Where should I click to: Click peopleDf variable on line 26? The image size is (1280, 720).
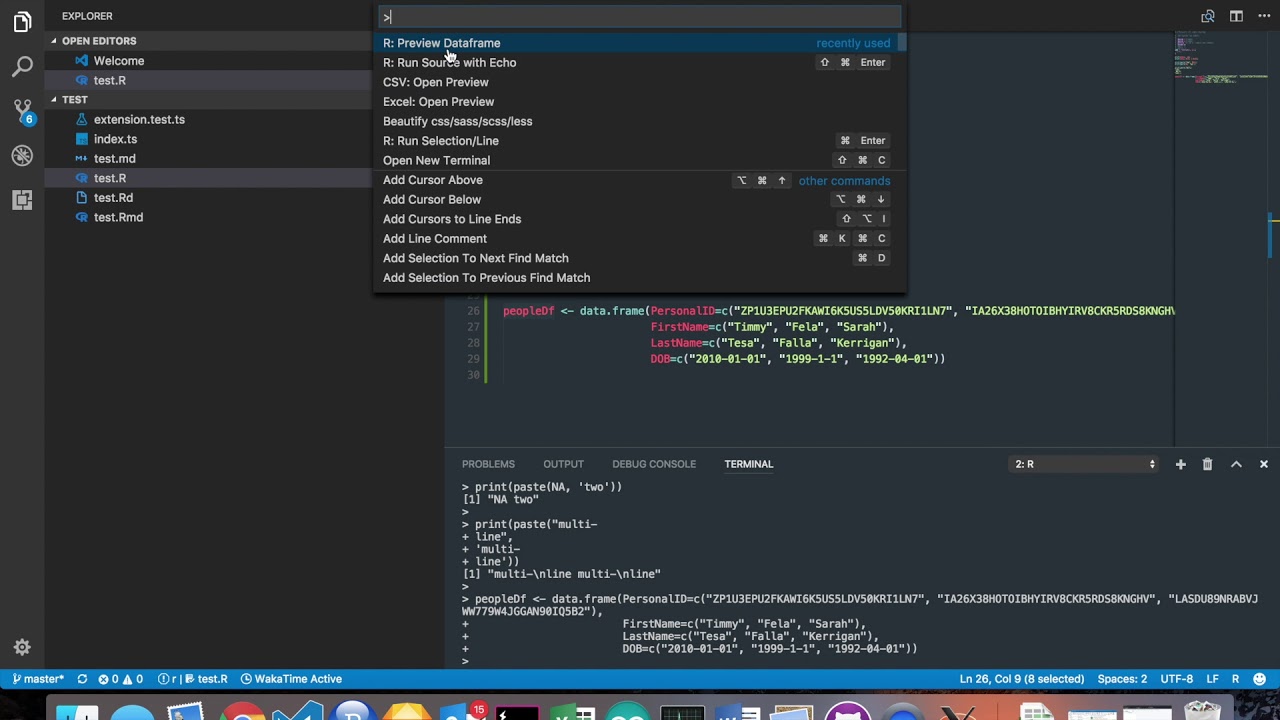point(528,311)
